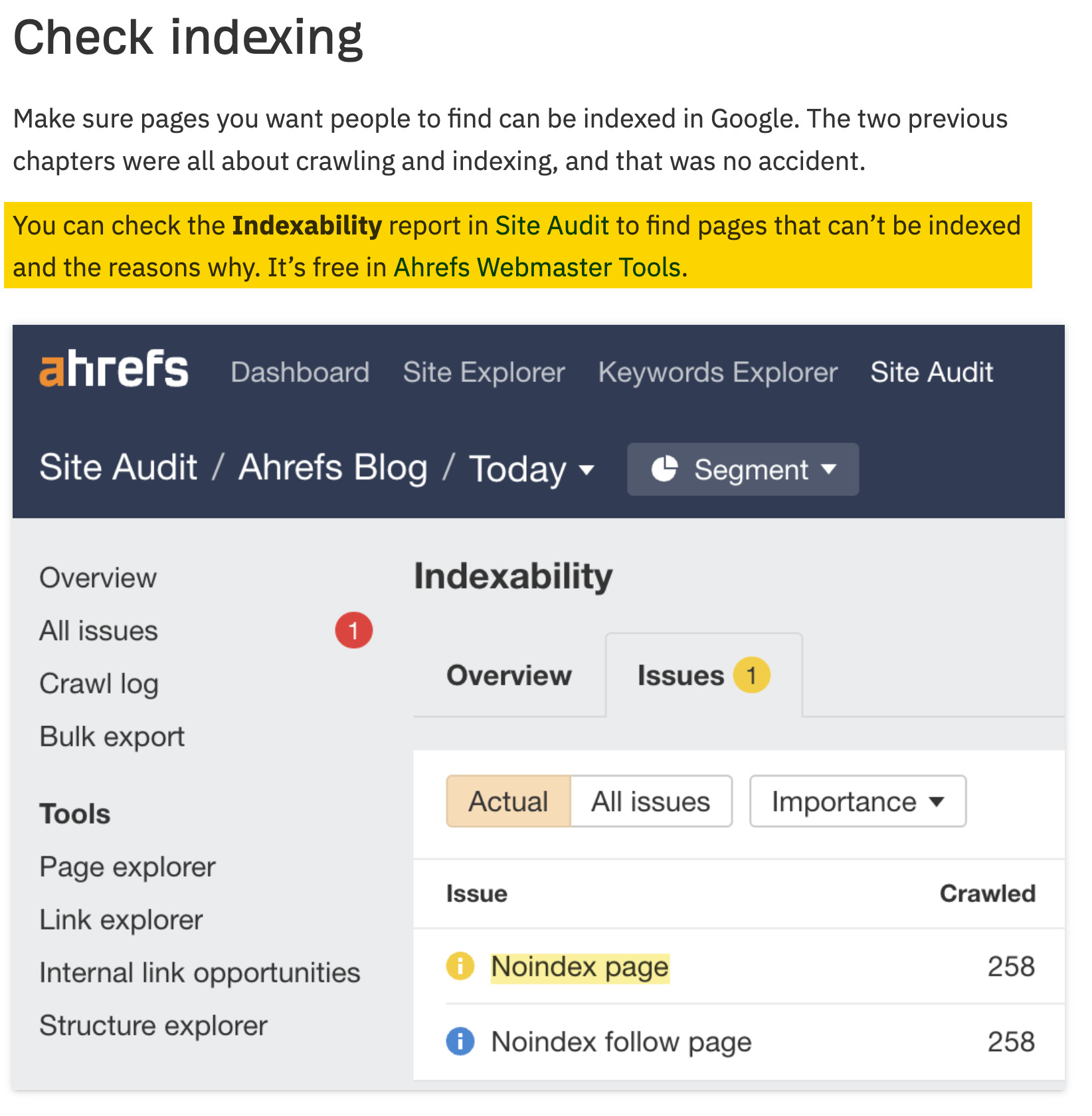Click the Ahrefs logo
Screen dimensions: 1092x1116
[x=114, y=372]
